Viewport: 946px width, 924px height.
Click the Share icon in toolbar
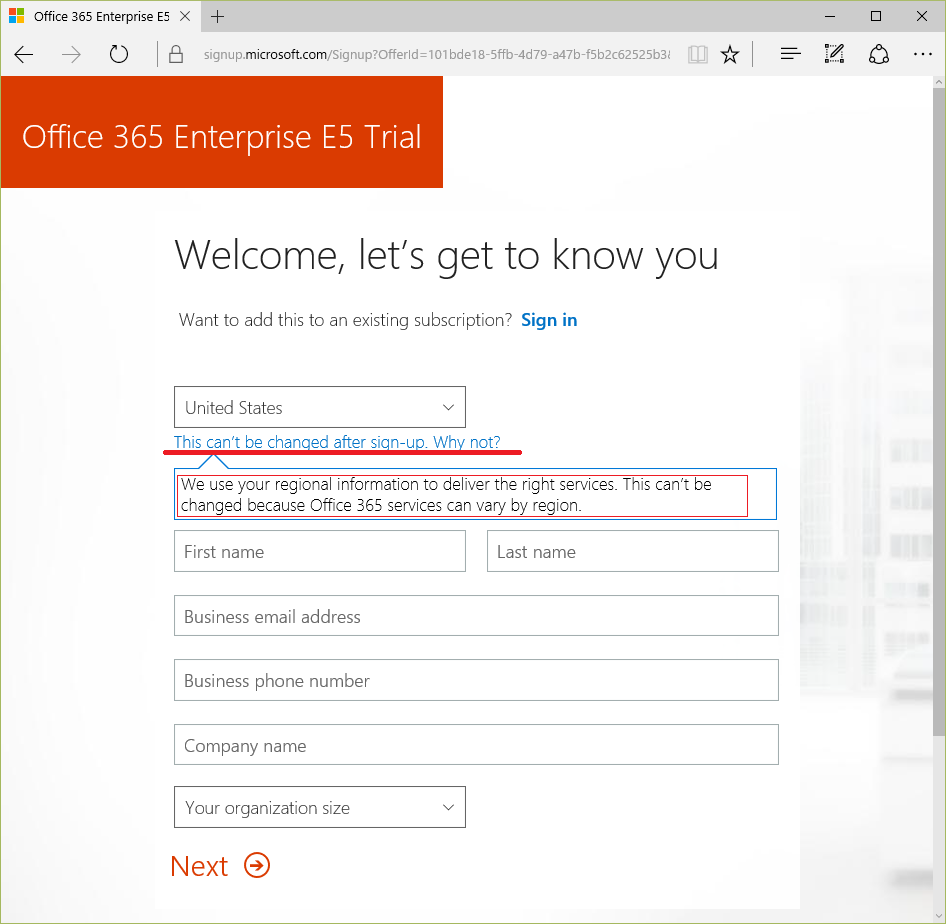pos(878,54)
